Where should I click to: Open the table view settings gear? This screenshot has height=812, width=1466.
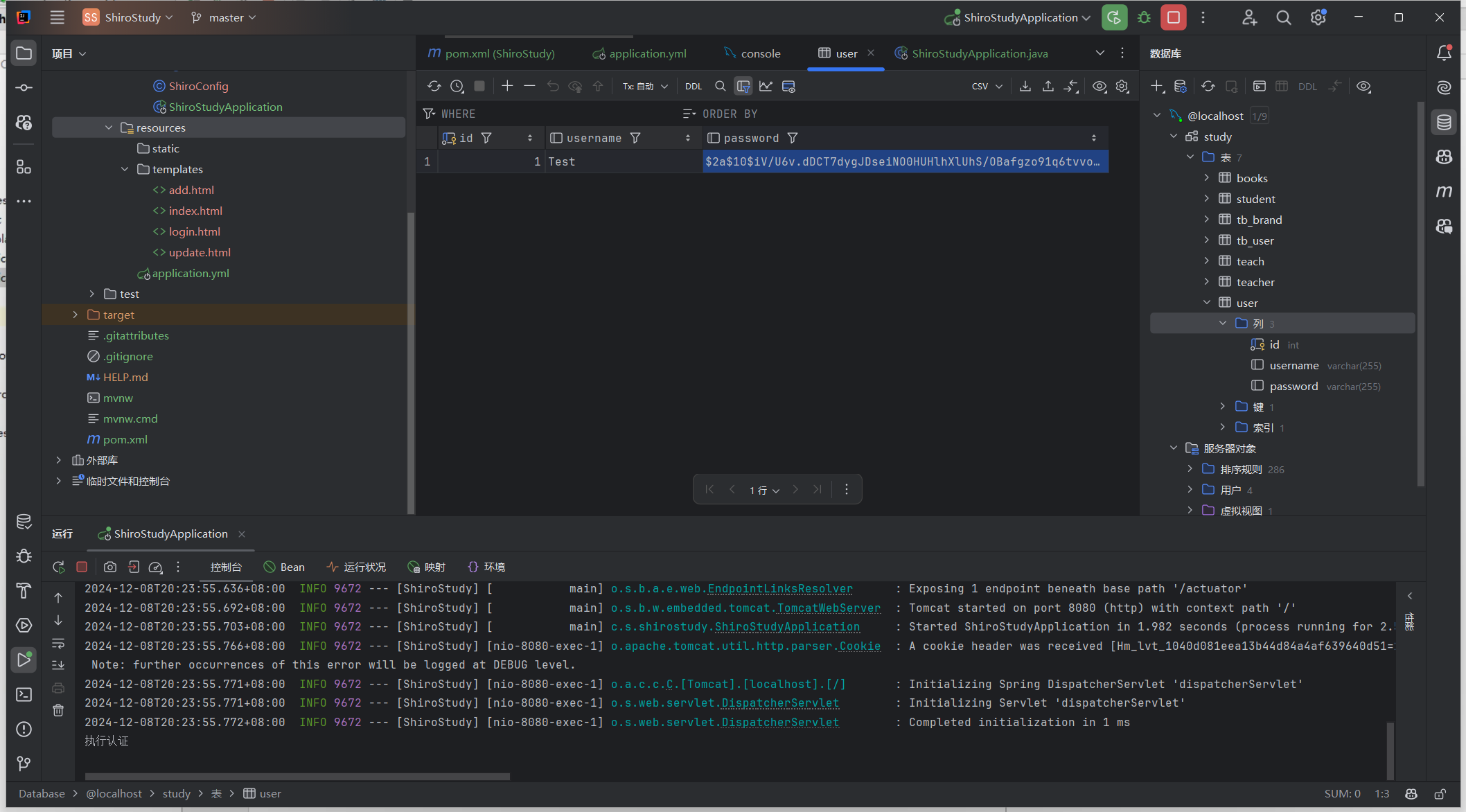pyautogui.click(x=1122, y=86)
